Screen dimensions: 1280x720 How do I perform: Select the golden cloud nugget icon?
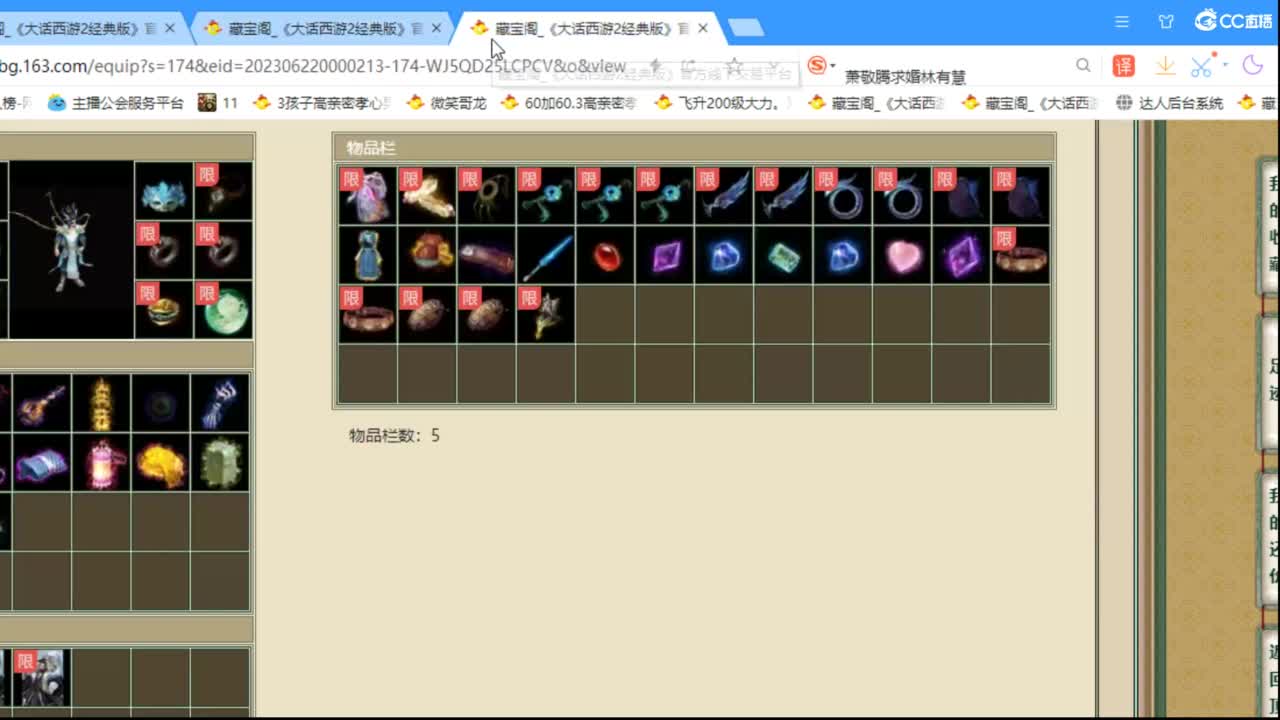click(160, 462)
